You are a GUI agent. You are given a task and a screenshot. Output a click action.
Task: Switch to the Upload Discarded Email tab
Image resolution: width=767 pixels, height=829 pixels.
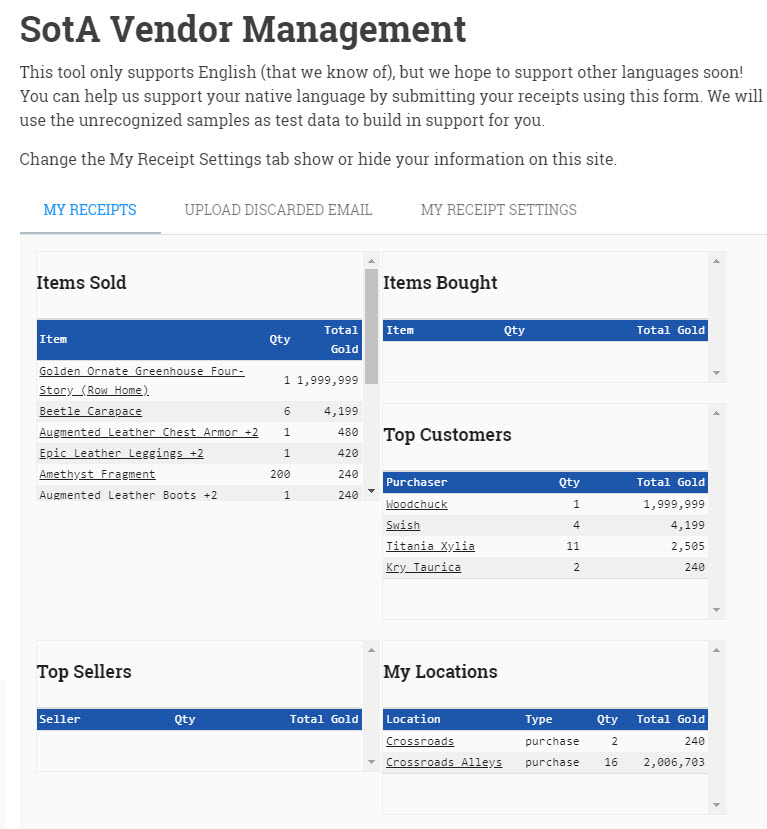click(278, 210)
